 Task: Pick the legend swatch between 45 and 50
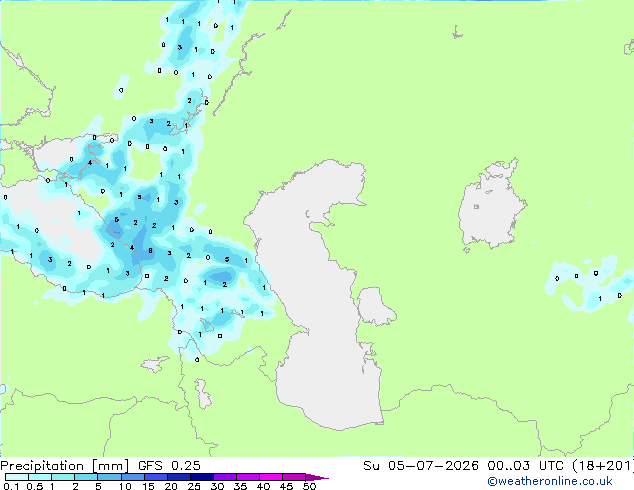(x=294, y=477)
